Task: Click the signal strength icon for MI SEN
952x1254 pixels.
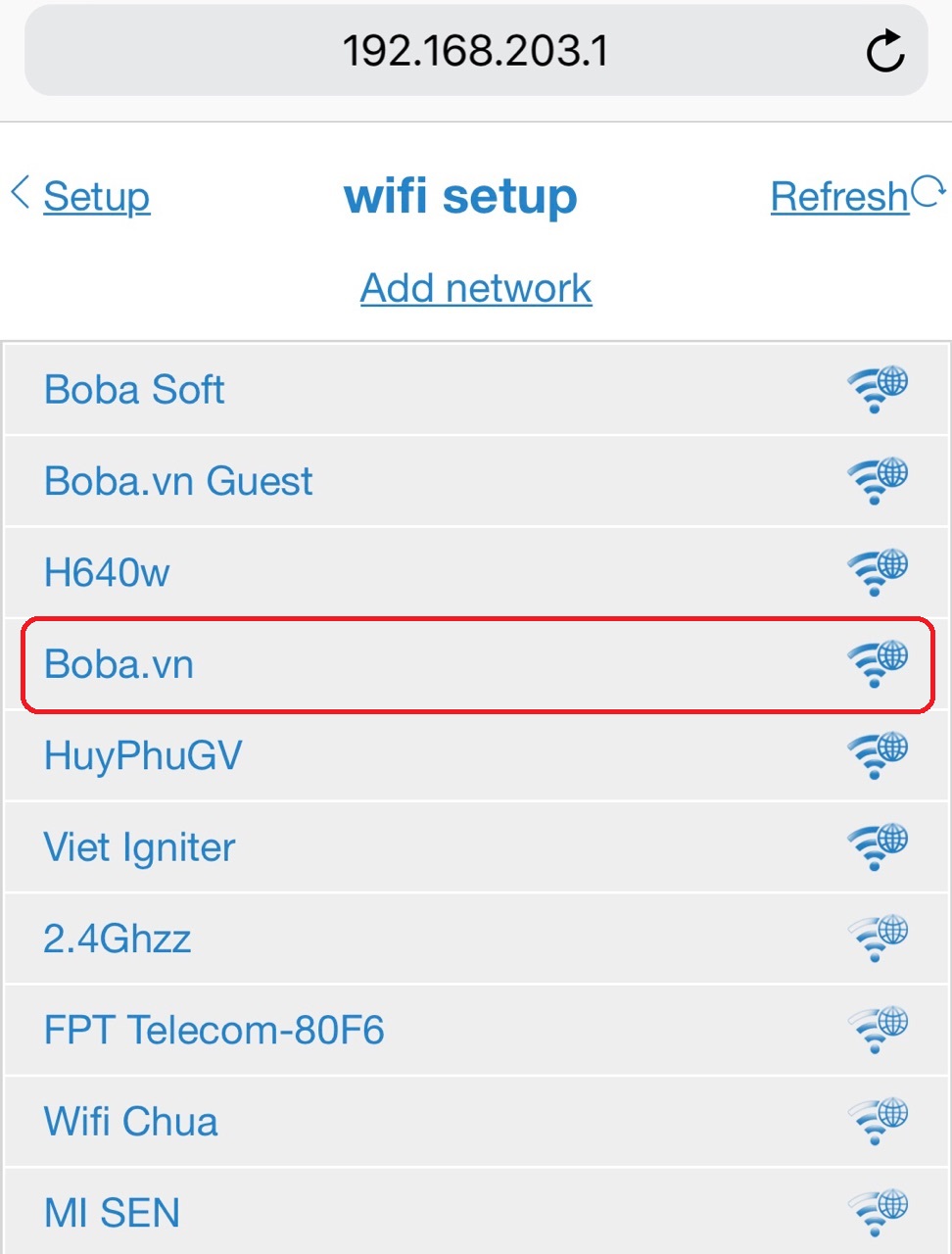Action: coord(877,1212)
